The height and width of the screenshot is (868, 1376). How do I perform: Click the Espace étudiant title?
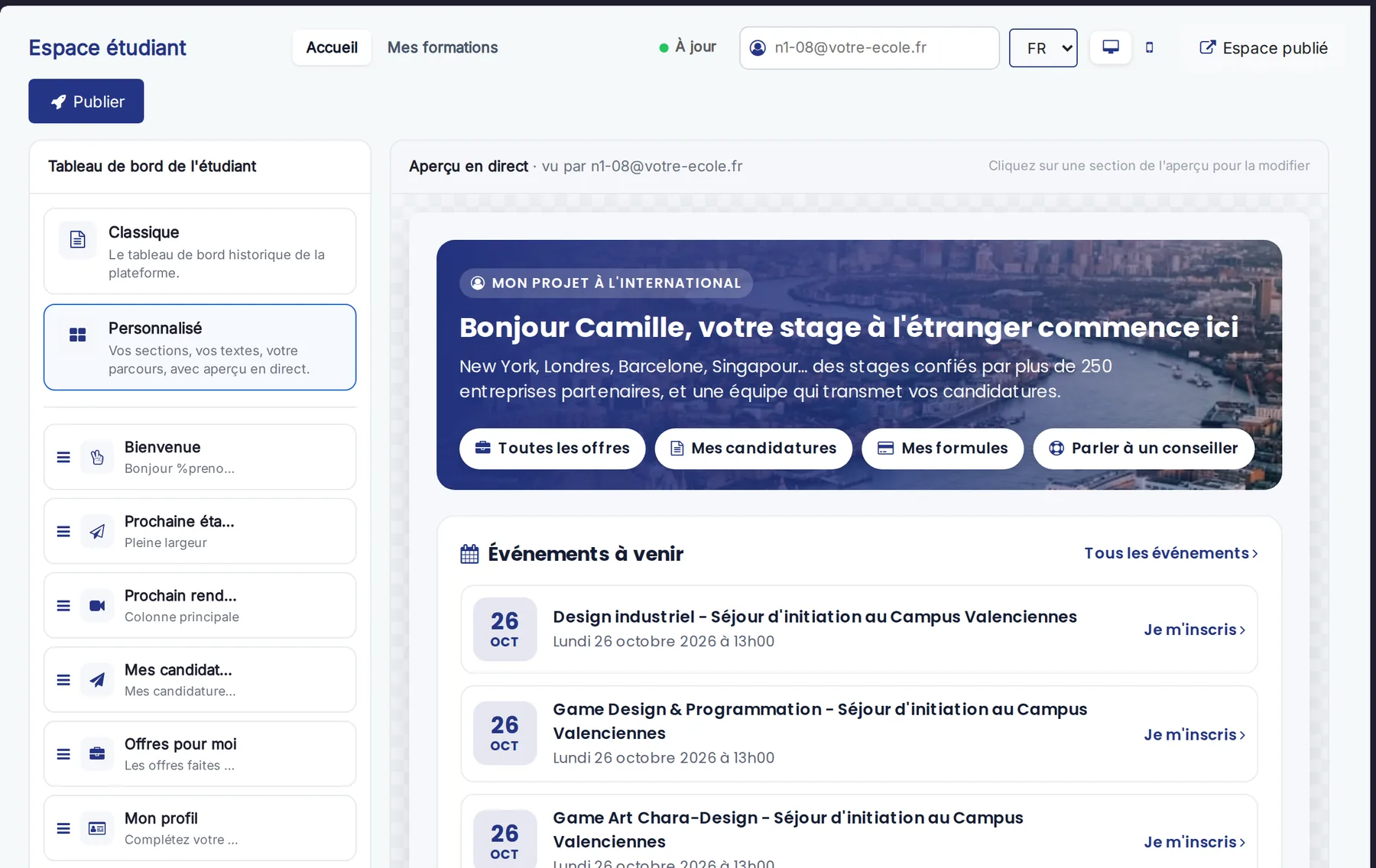107,47
